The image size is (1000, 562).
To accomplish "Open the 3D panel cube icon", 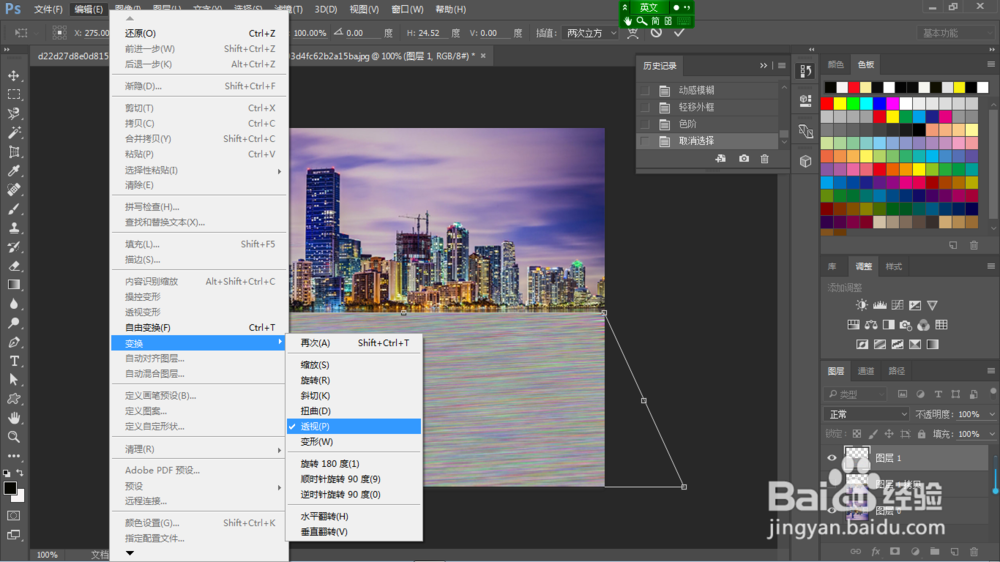I will coord(805,161).
